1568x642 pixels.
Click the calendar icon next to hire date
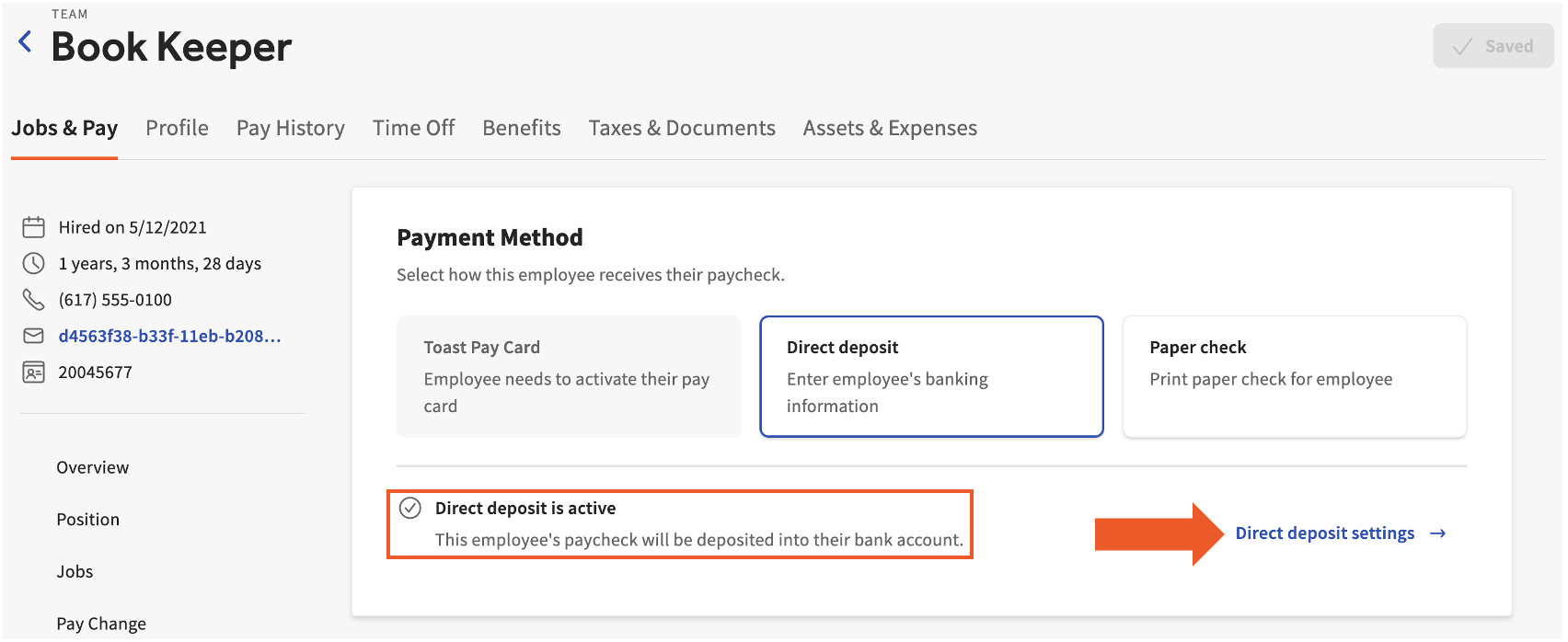33,226
